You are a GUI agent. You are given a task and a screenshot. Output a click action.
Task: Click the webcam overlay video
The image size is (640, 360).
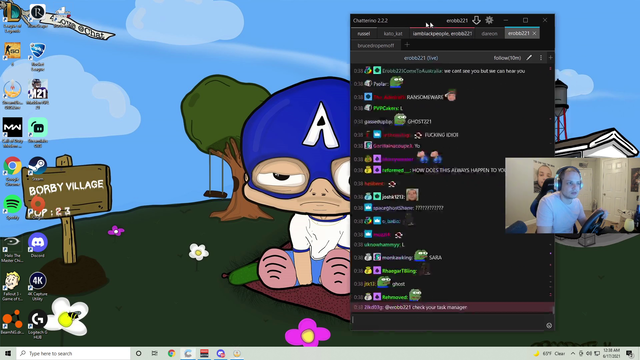pyautogui.click(x=572, y=196)
